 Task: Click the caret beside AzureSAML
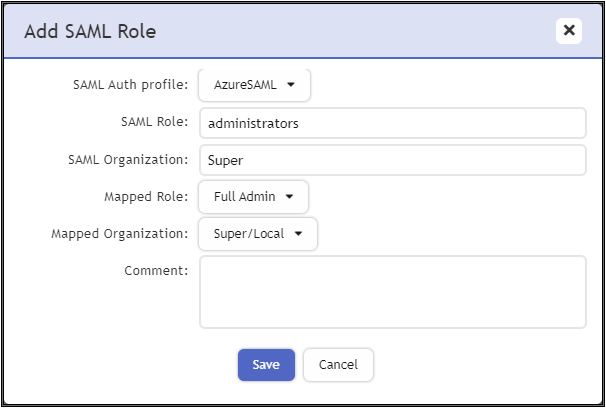(x=291, y=85)
